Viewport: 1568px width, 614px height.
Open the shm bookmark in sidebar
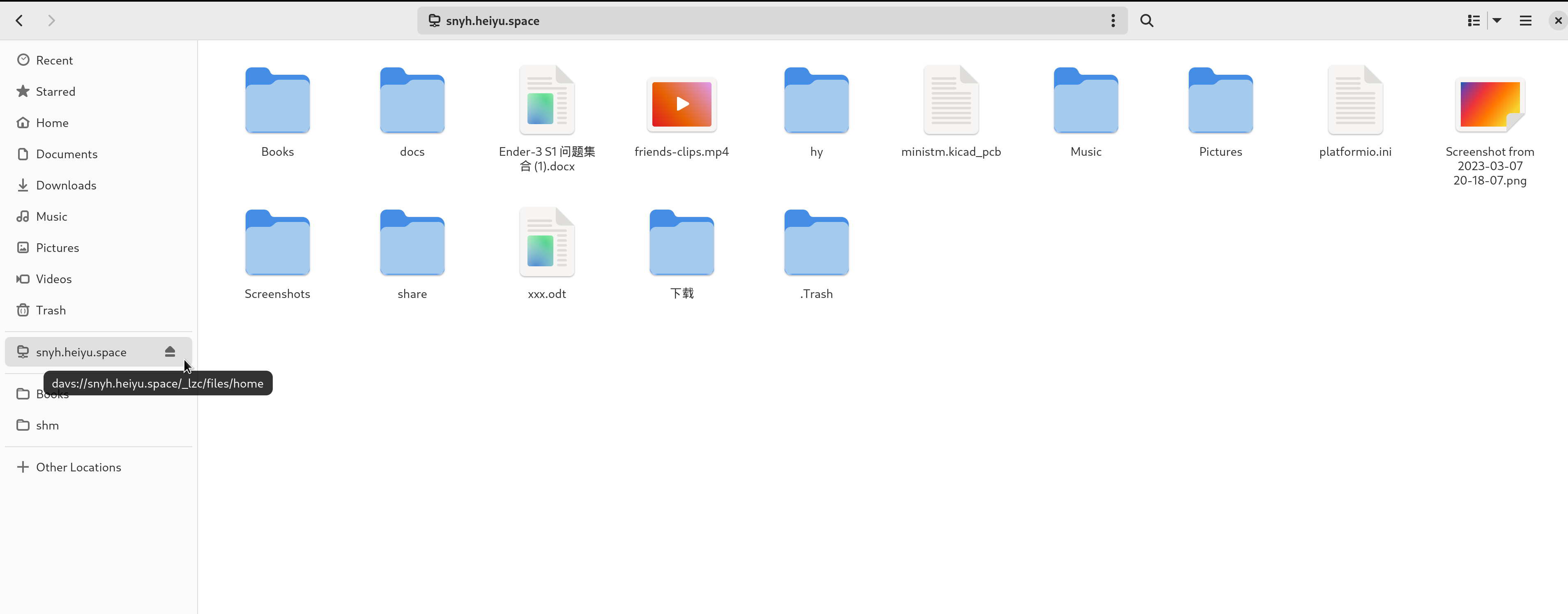tap(99, 425)
